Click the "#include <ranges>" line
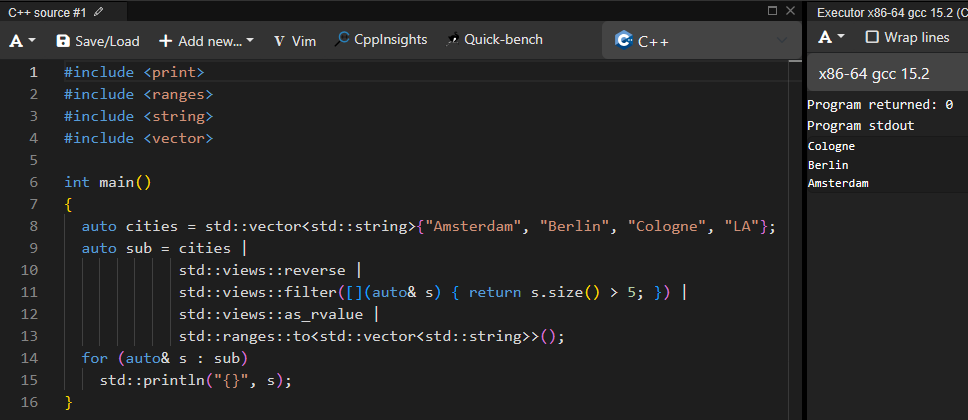Screen dimensions: 968x420 [138, 94]
